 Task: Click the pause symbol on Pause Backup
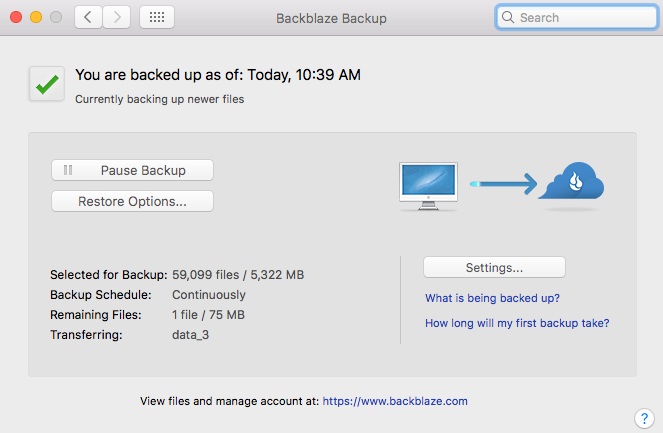click(x=68, y=170)
